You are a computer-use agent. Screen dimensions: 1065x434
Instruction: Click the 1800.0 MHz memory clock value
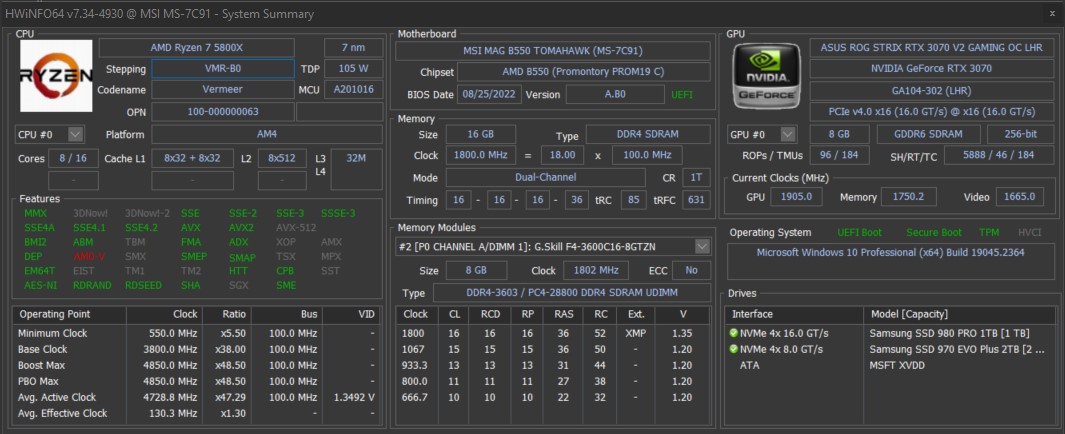(x=480, y=156)
